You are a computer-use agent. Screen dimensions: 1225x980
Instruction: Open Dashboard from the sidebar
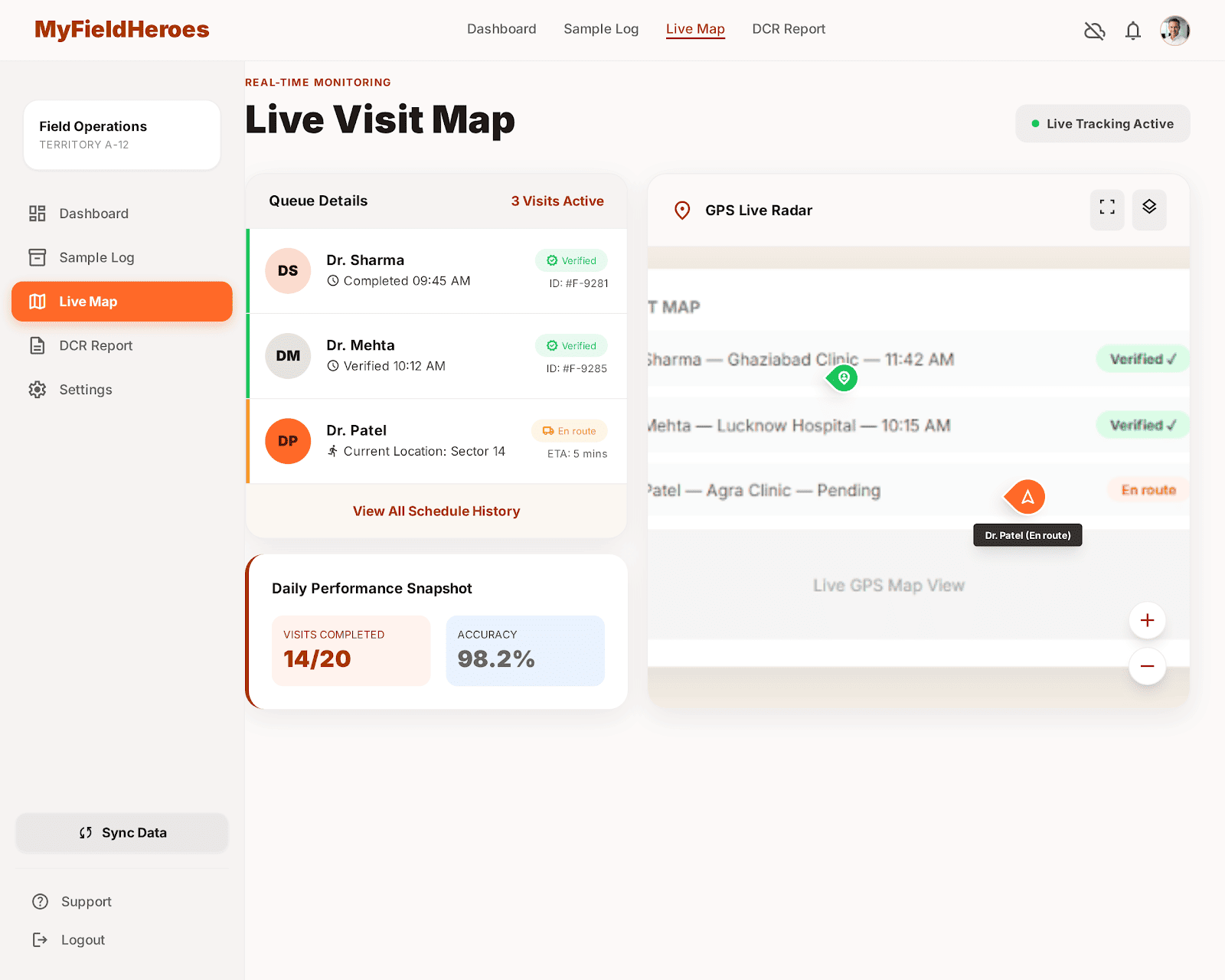(x=122, y=214)
